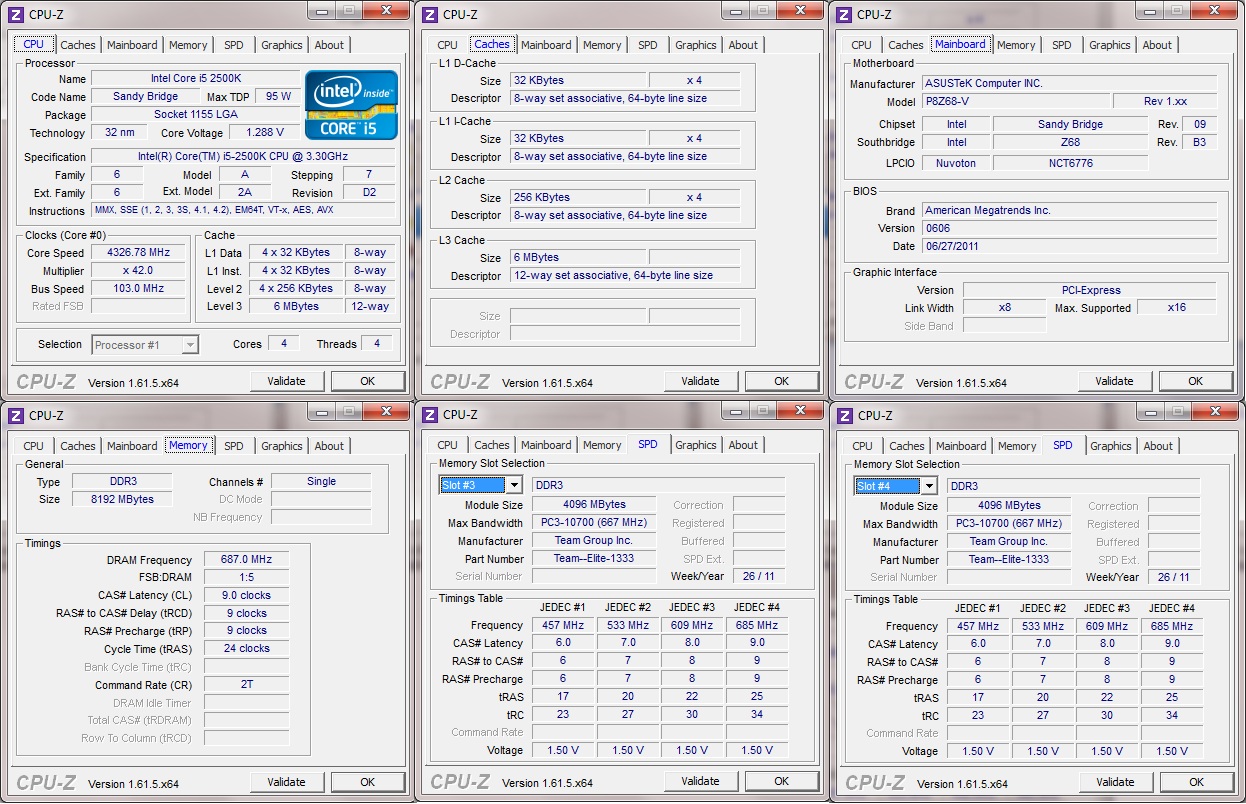The height and width of the screenshot is (804, 1246).
Task: Select CPU tab in the Memory-tab window
Action: click(x=34, y=446)
